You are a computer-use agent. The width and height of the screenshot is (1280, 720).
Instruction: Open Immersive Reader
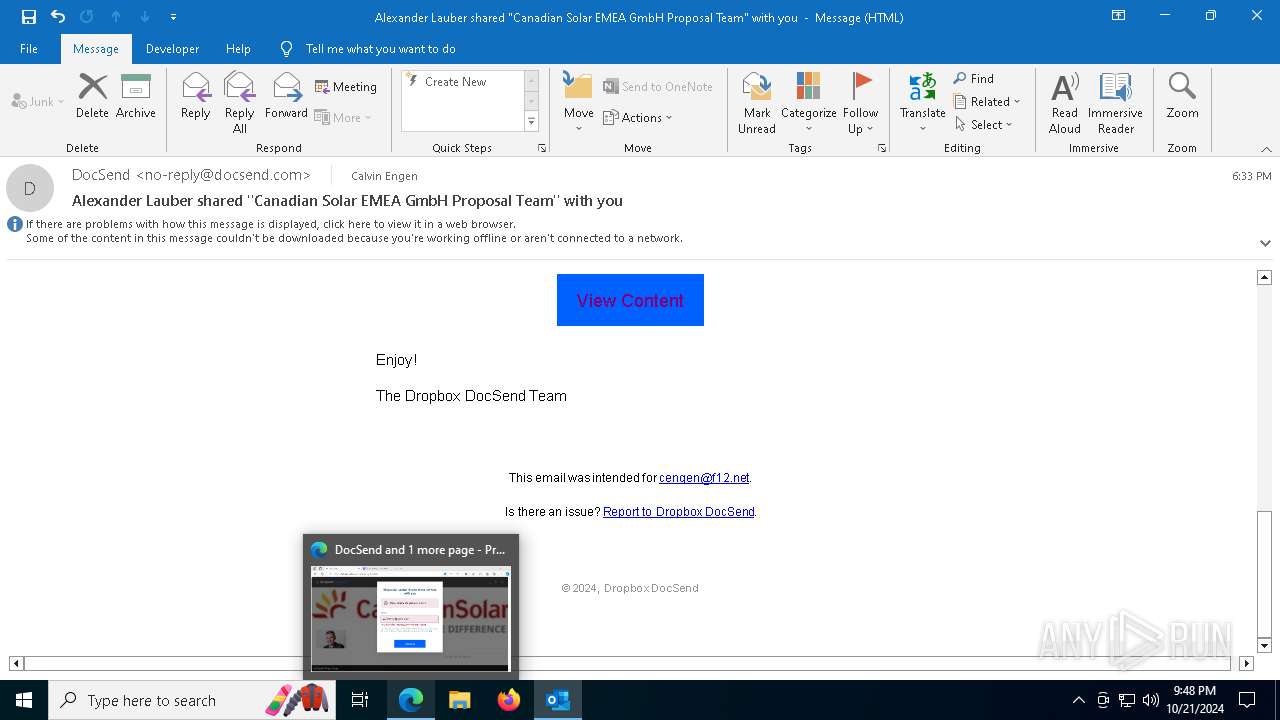pos(1115,103)
